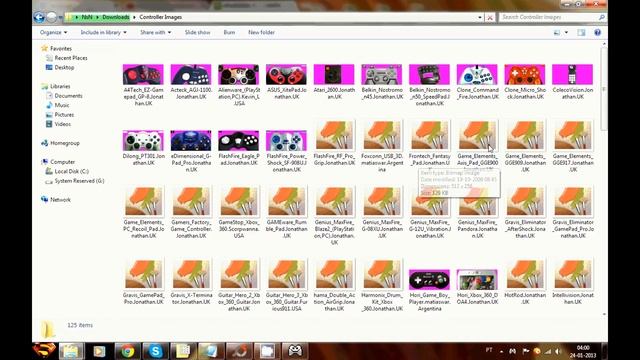This screenshot has height=360, width=640.
Task: Create a New folder
Action: (261, 32)
